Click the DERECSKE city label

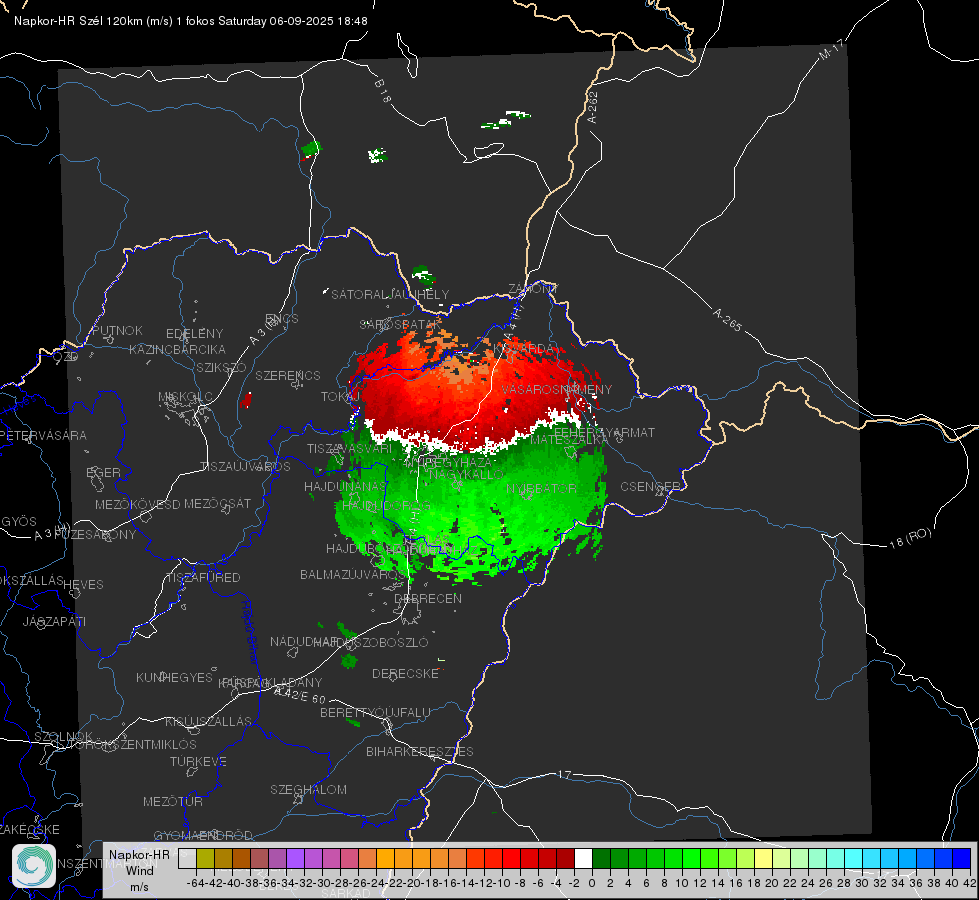(405, 673)
